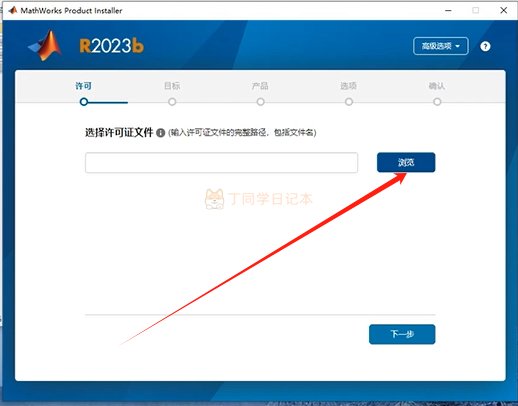The image size is (518, 406).
Task: Minimize the MathWorks Product Installer window
Action: point(448,10)
